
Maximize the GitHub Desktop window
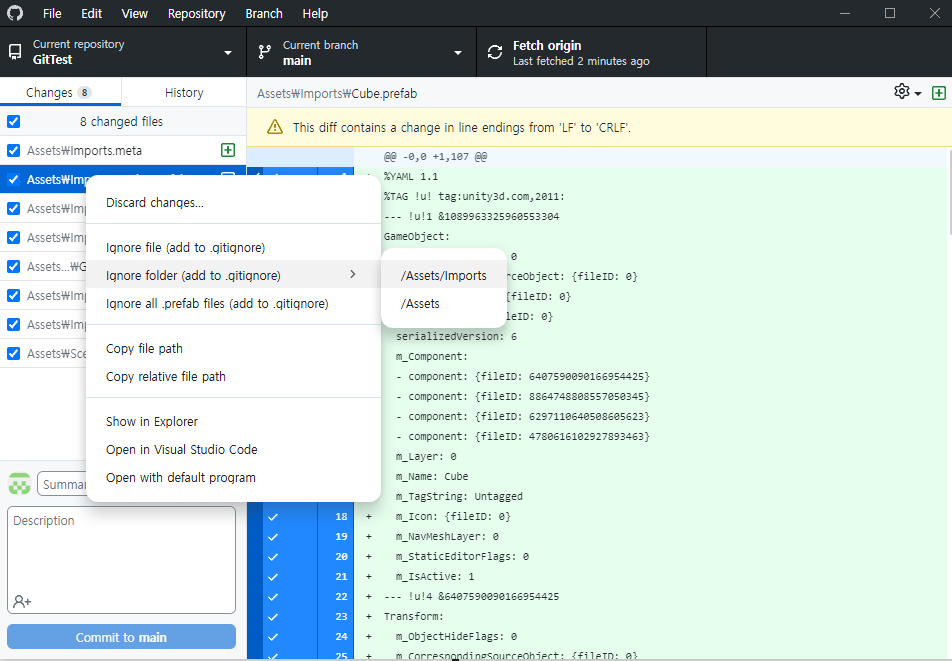(889, 13)
